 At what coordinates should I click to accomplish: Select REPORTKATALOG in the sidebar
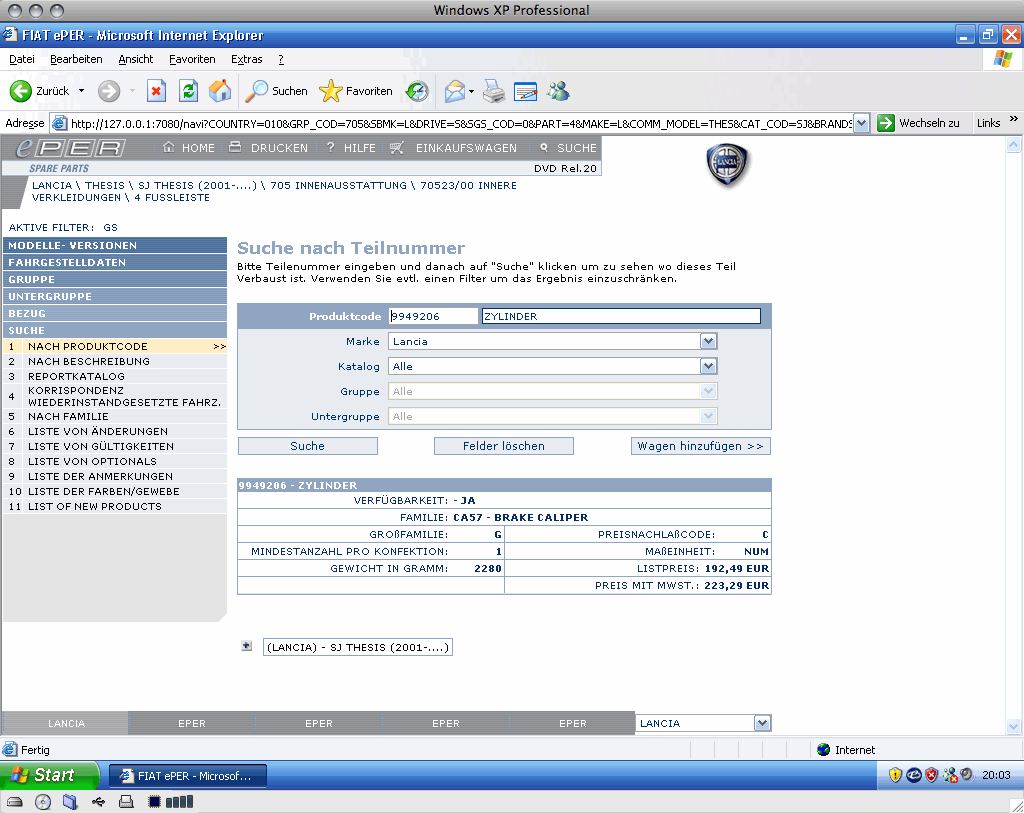[115, 377]
